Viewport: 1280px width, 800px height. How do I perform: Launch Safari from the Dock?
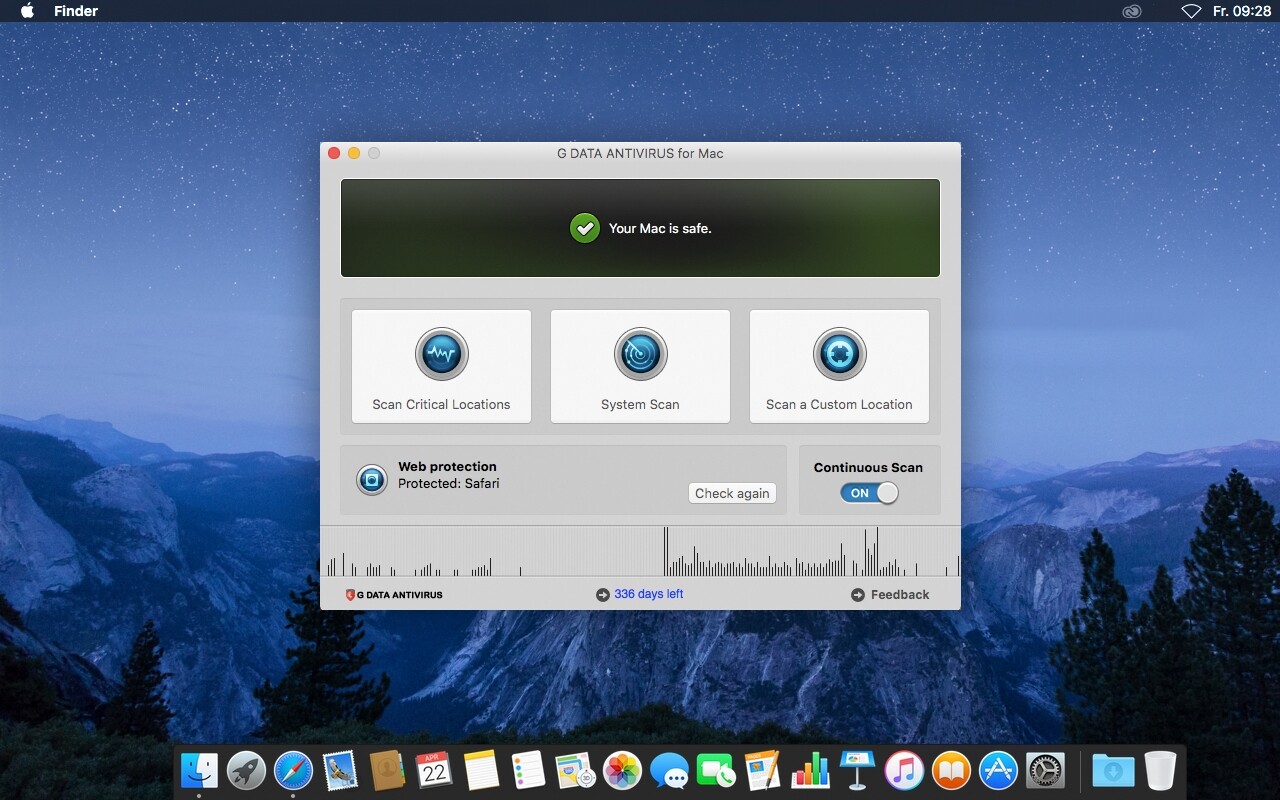tap(293, 771)
